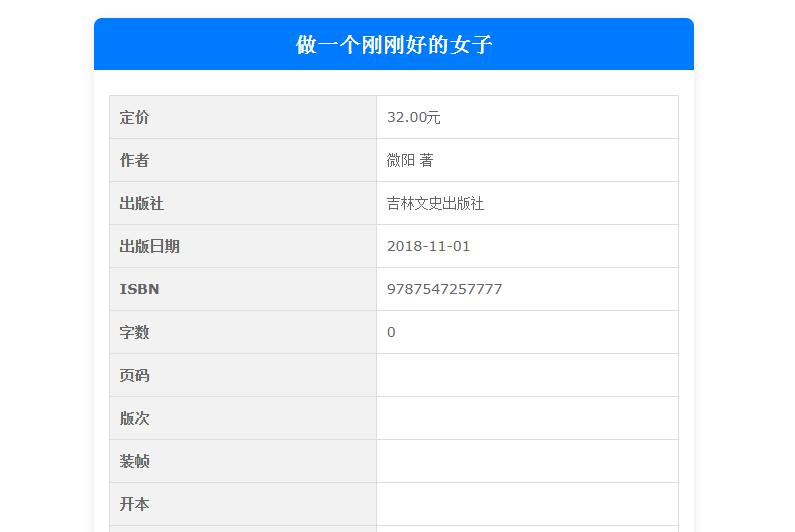Screen dimensions: 795x532
Task: Click the publisher name '吉林文史出版社'
Action: click(x=435, y=204)
